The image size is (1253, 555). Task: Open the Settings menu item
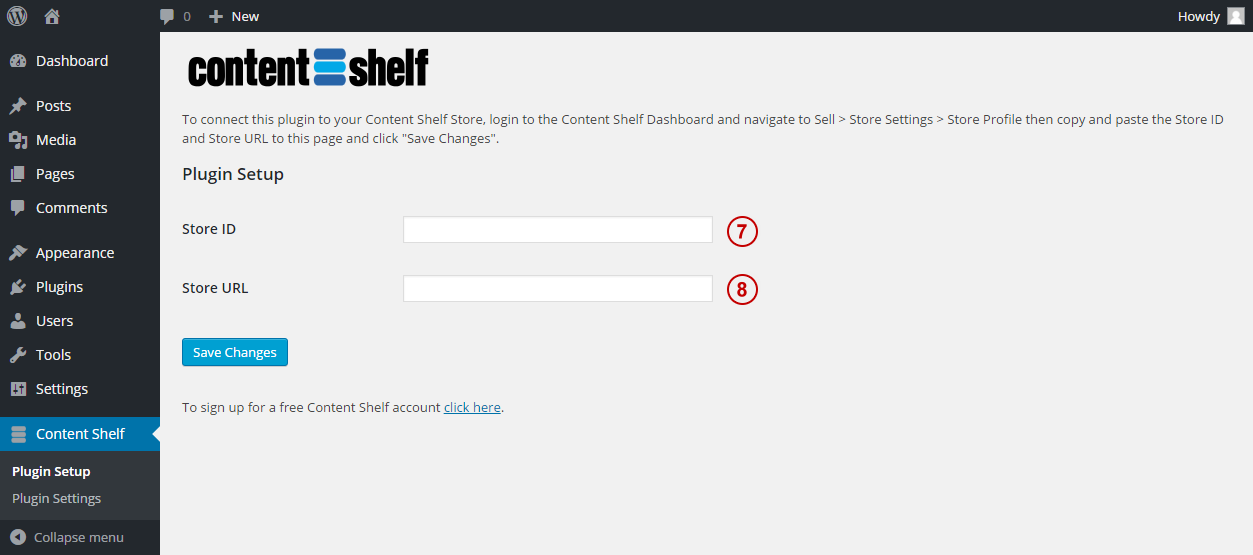(80, 389)
